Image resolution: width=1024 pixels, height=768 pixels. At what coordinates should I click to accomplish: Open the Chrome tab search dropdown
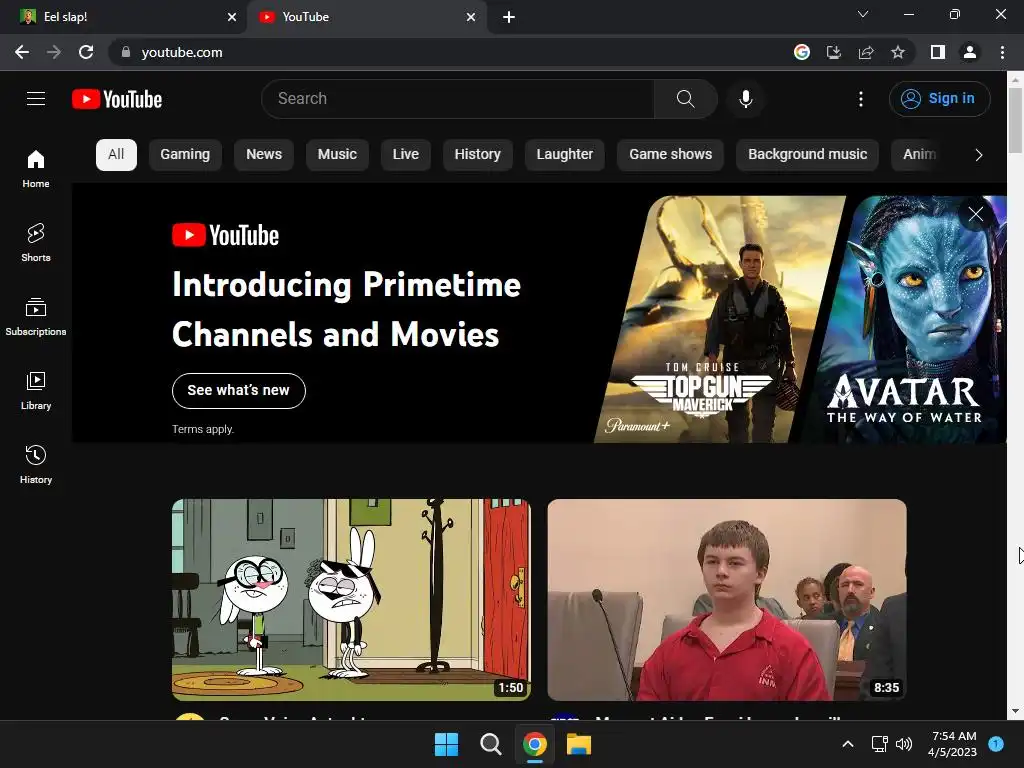coord(863,14)
